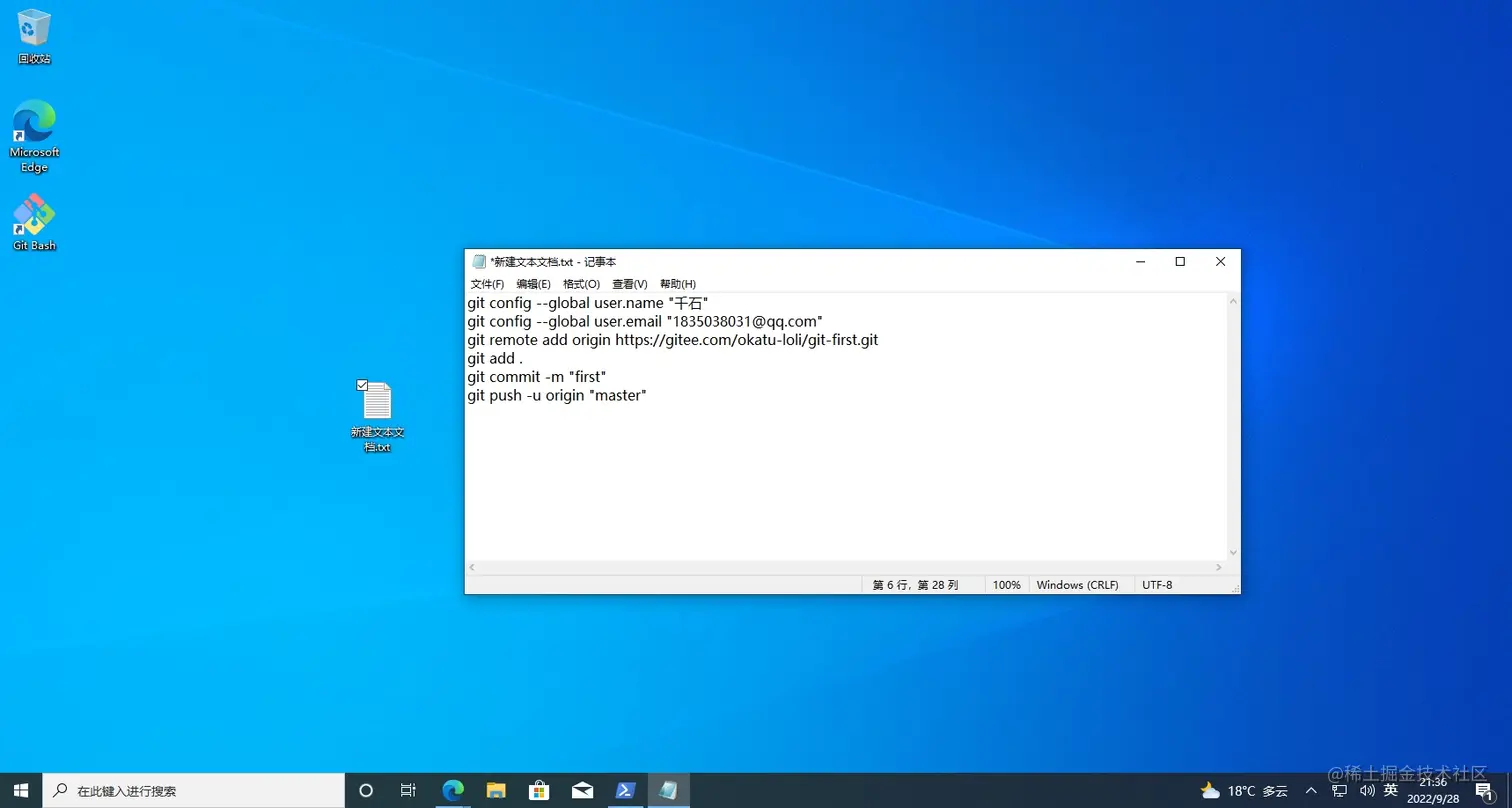Select the 新建文本文档.txt desktop file

[x=377, y=417]
